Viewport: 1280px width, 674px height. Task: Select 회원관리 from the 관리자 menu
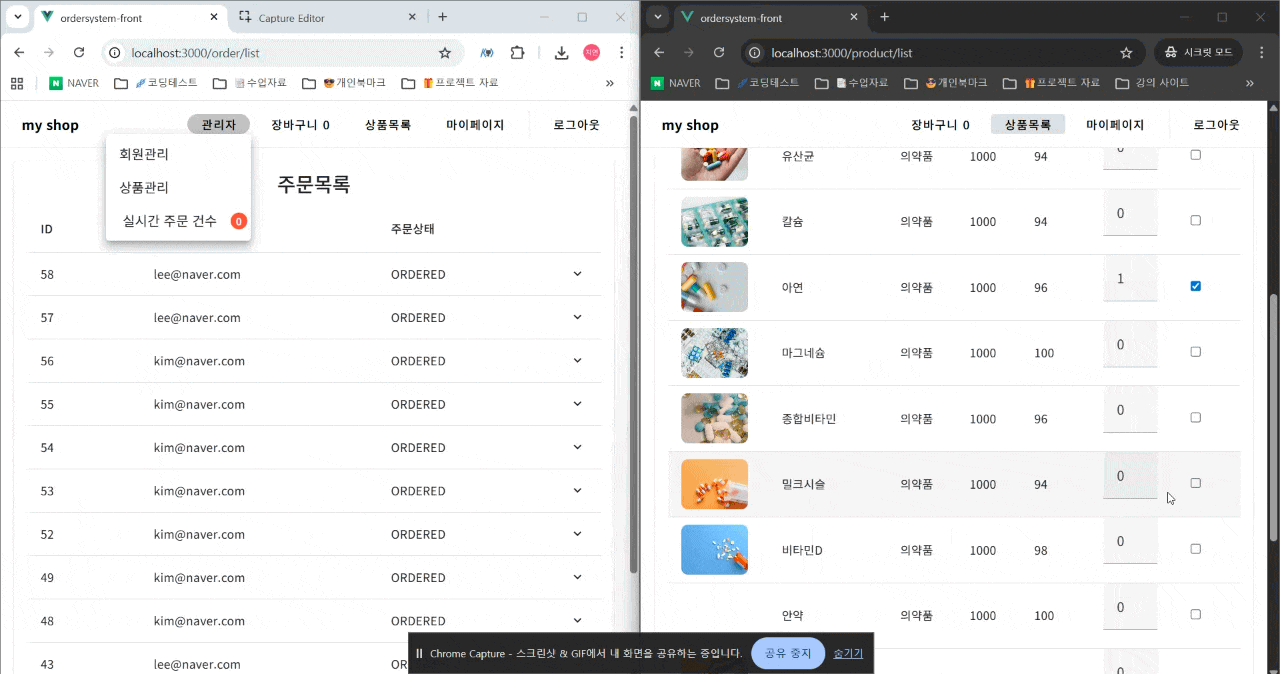coord(178,154)
